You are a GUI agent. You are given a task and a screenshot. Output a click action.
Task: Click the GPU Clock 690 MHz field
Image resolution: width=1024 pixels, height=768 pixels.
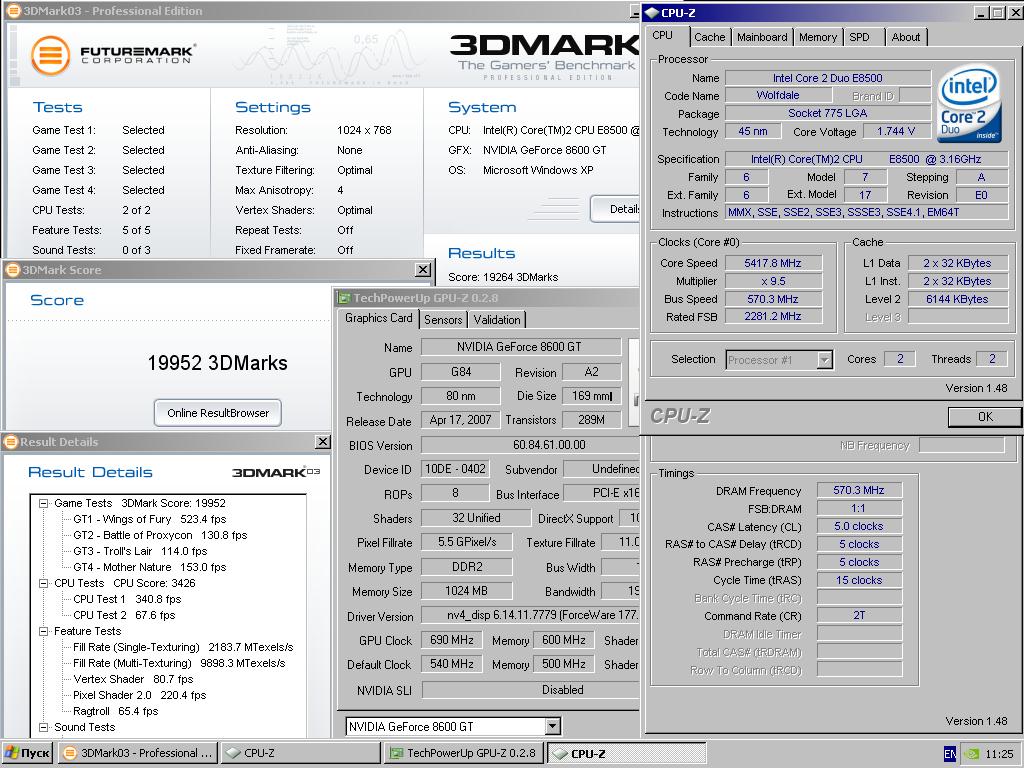pos(452,640)
